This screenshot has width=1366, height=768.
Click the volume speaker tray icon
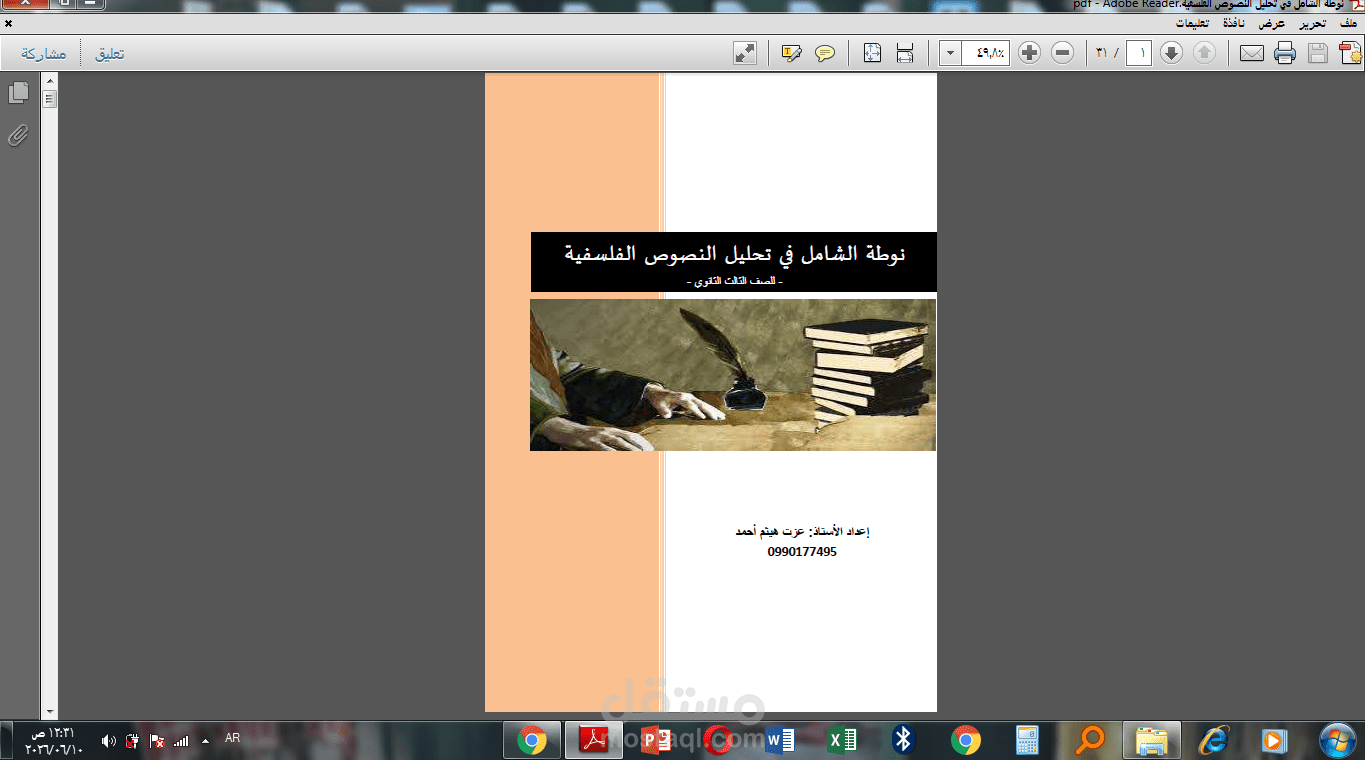click(x=109, y=741)
